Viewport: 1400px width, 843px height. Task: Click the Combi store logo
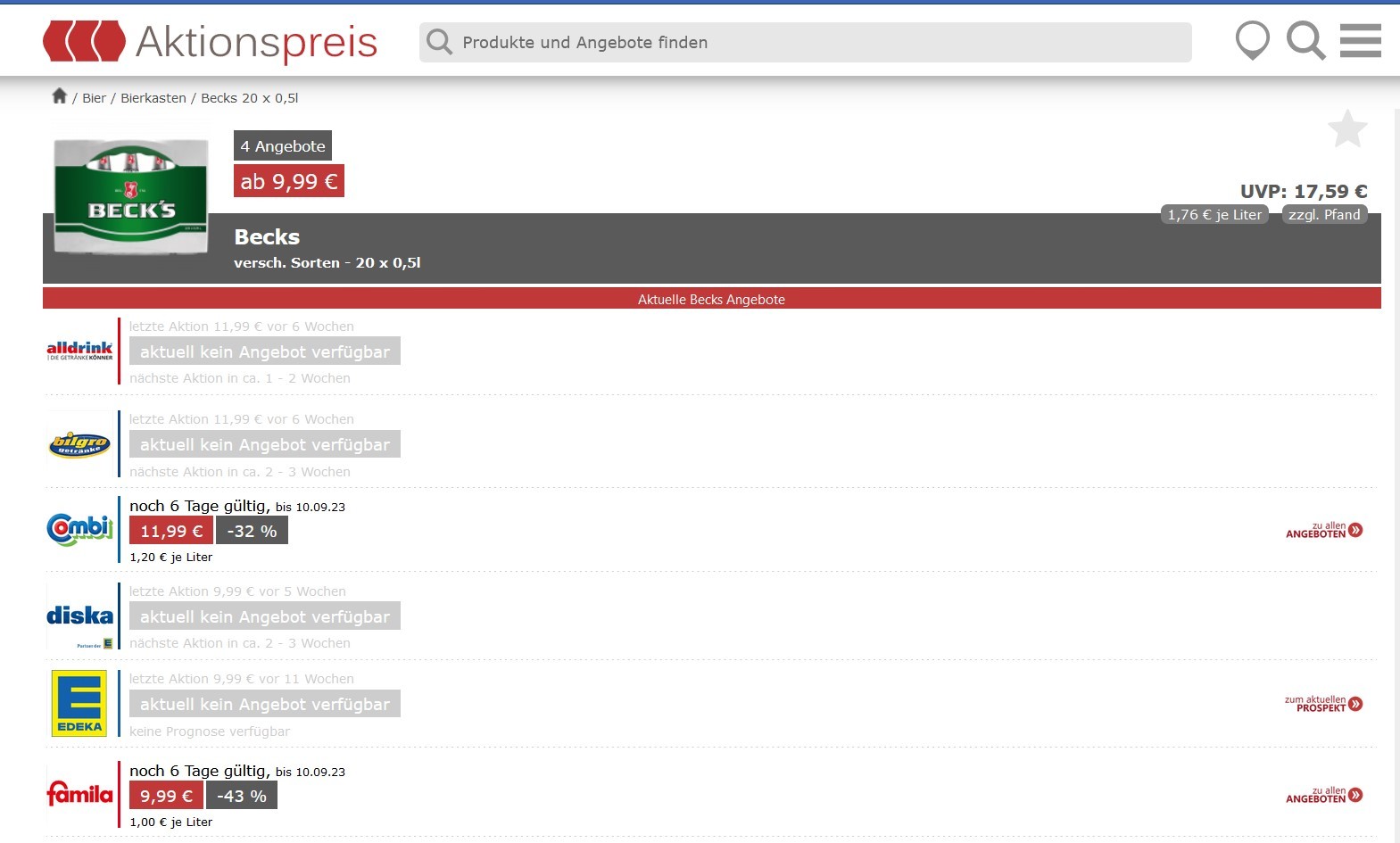[x=80, y=529]
